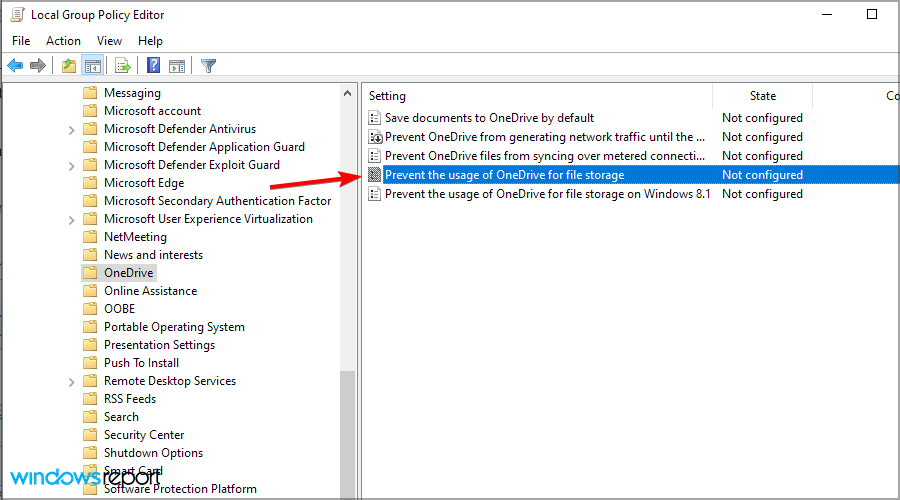This screenshot has width=900, height=500.
Task: Open the Help question mark icon
Action: coord(153,65)
